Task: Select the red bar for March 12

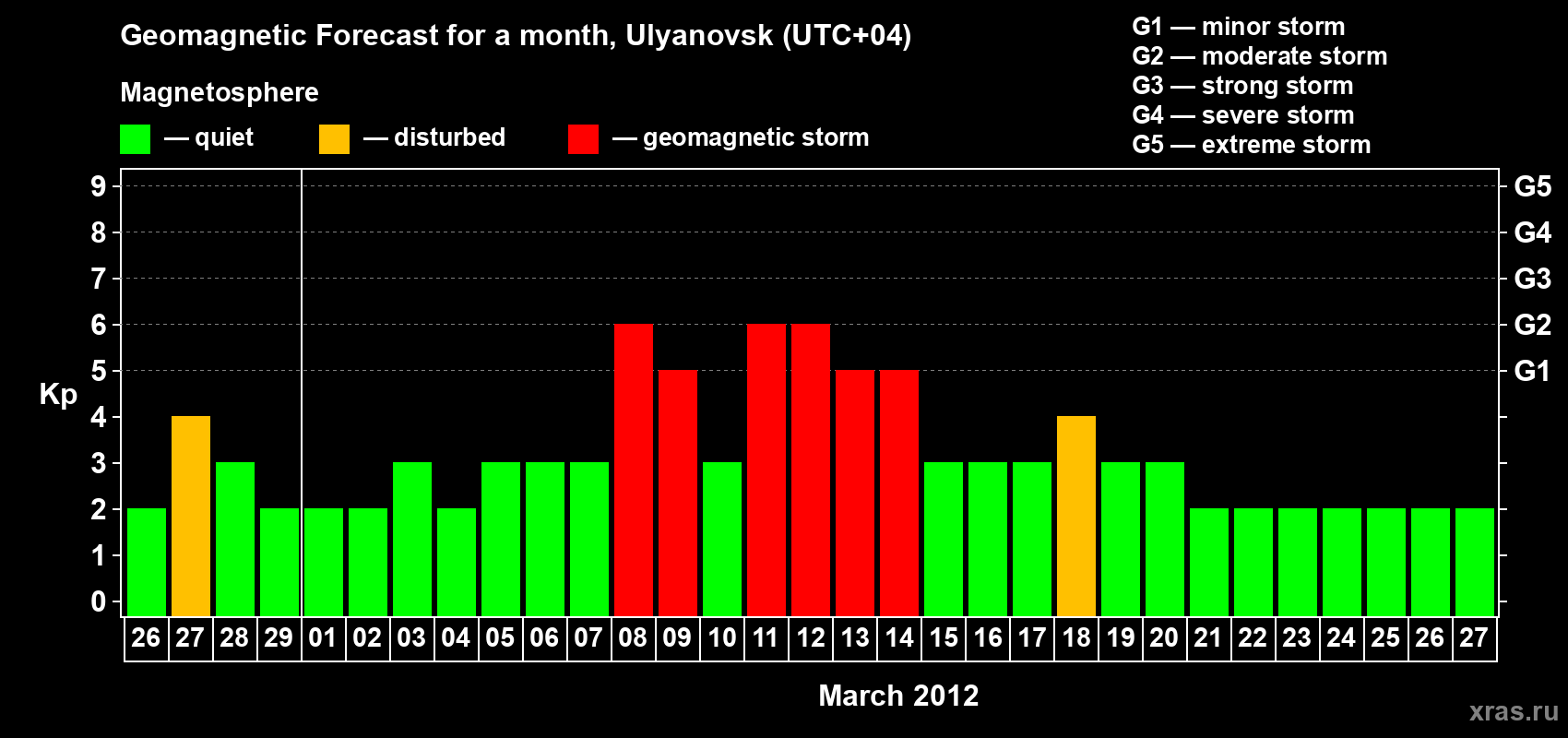Action: 811,470
